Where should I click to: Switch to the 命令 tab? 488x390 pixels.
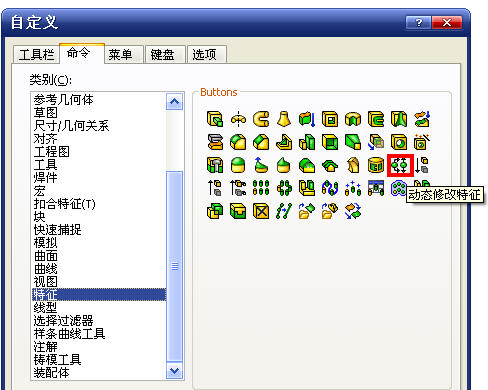click(x=82, y=53)
